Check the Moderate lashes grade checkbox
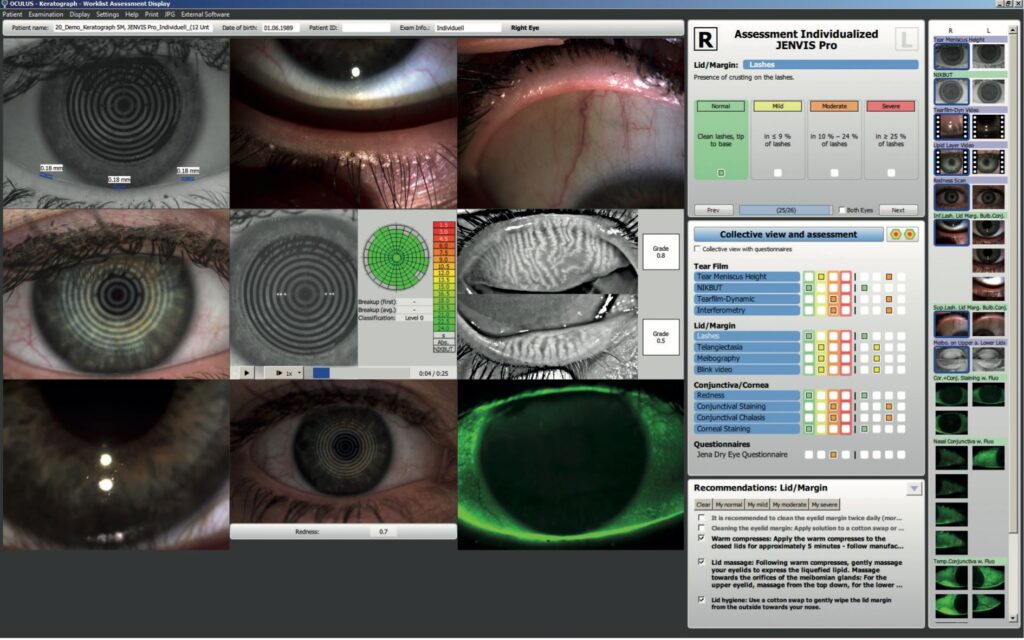 point(834,173)
